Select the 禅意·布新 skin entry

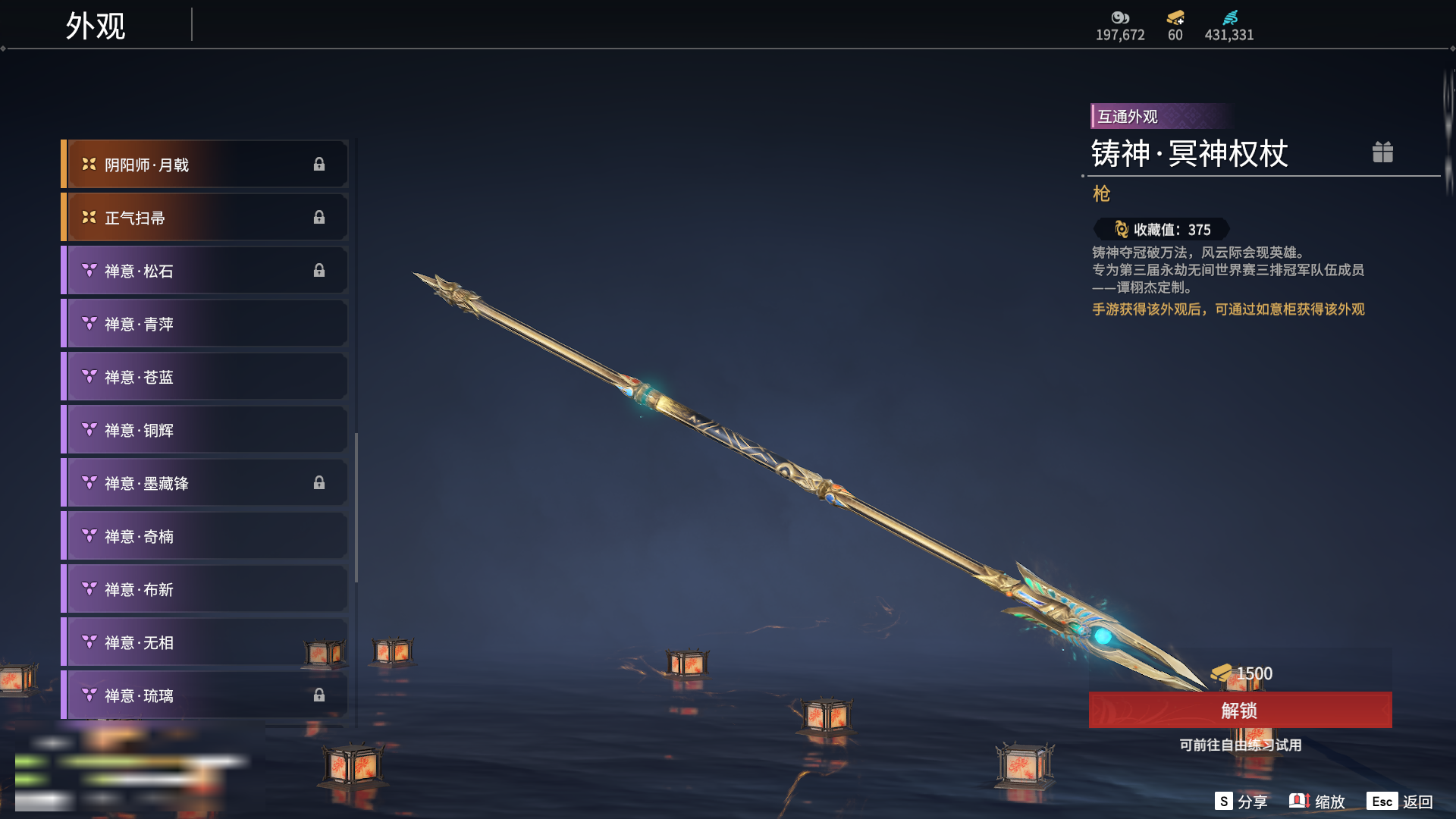[205, 589]
